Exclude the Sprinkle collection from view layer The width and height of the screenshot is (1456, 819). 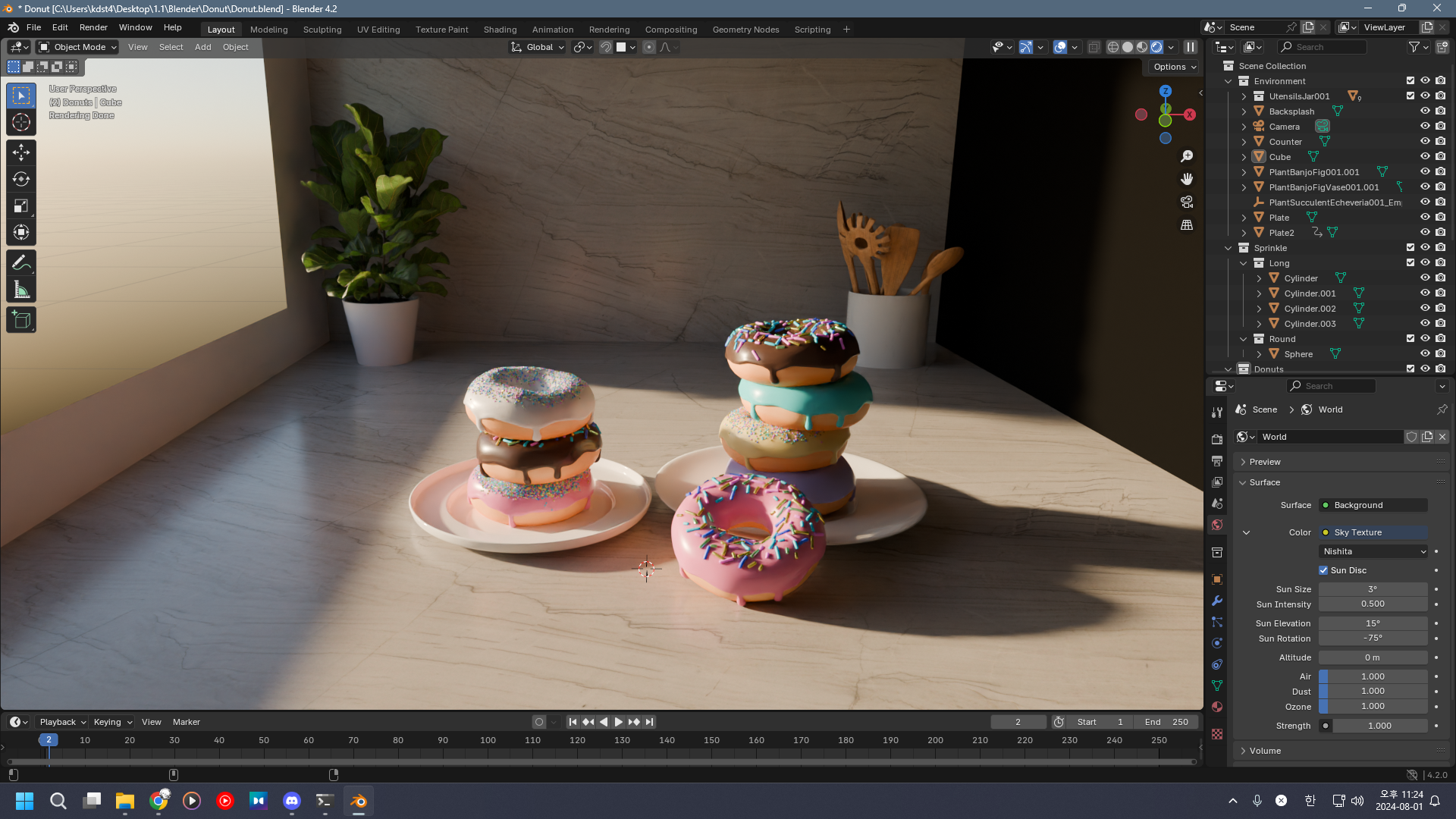(x=1410, y=248)
